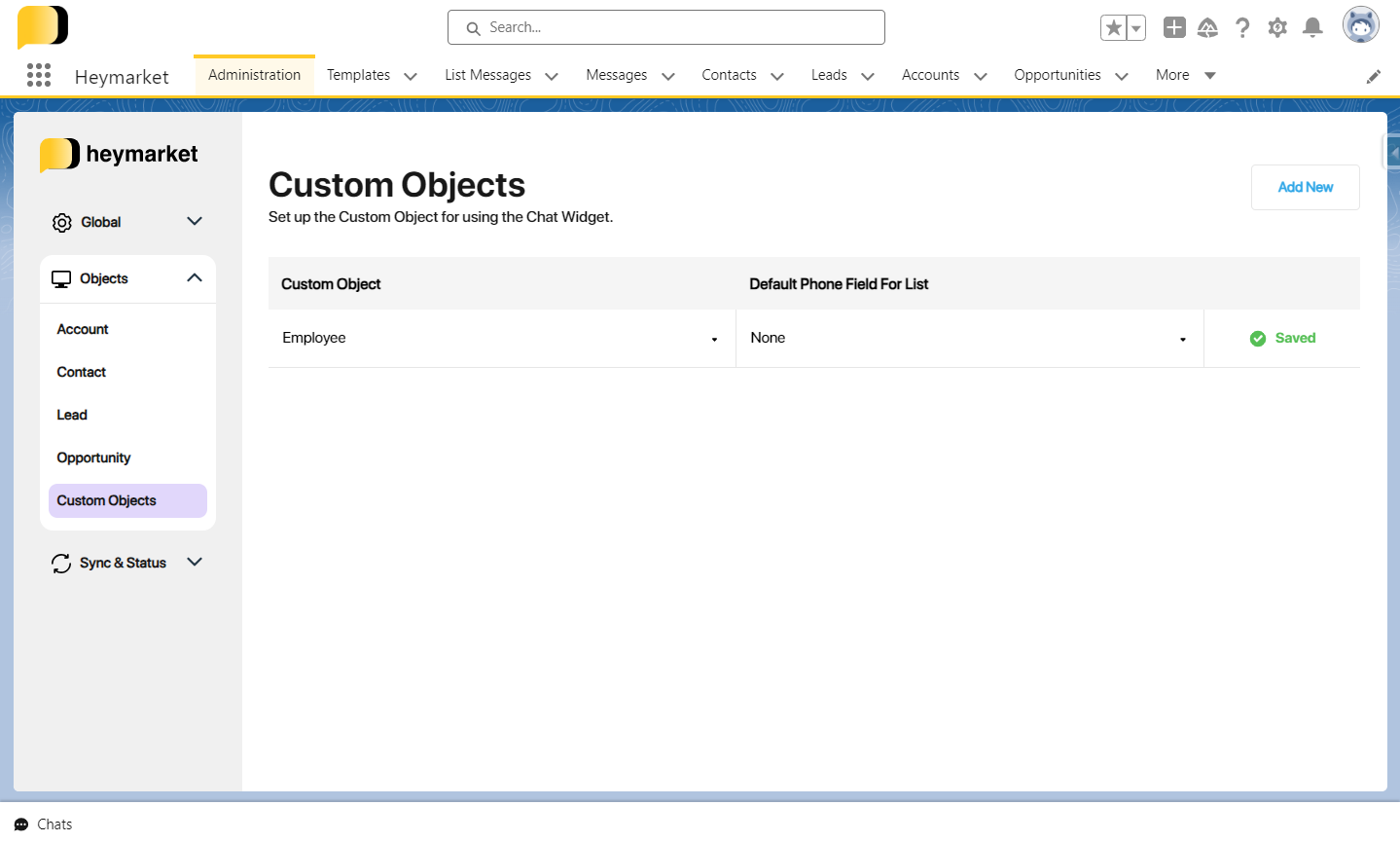Click the edit navigation pencil icon
This screenshot has height=842, width=1400.
tap(1373, 77)
